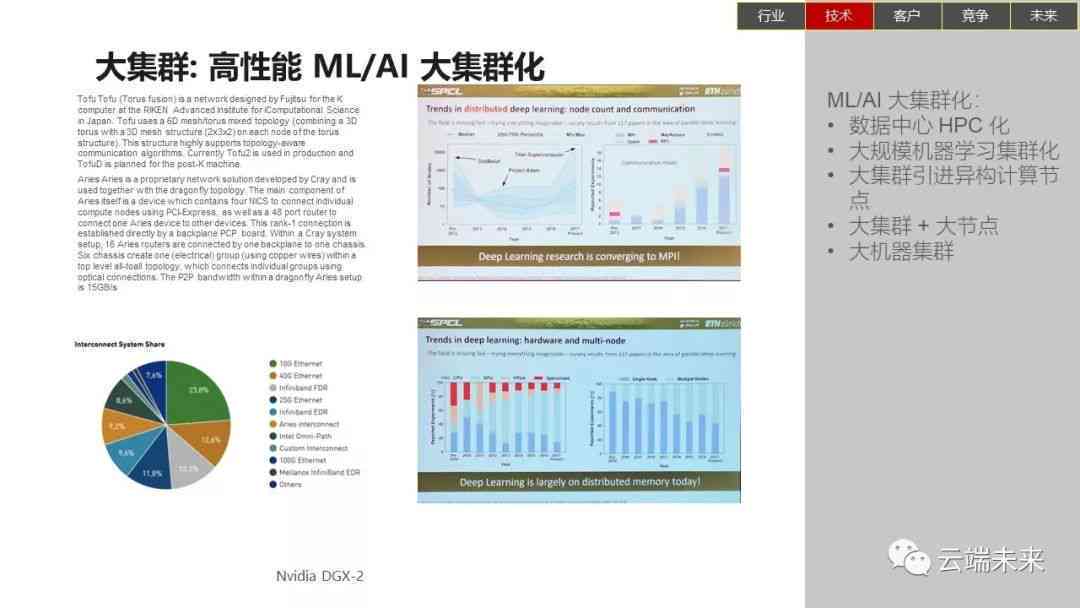The width and height of the screenshot is (1080, 608).
Task: Open the 未来 tab
Action: [1043, 16]
